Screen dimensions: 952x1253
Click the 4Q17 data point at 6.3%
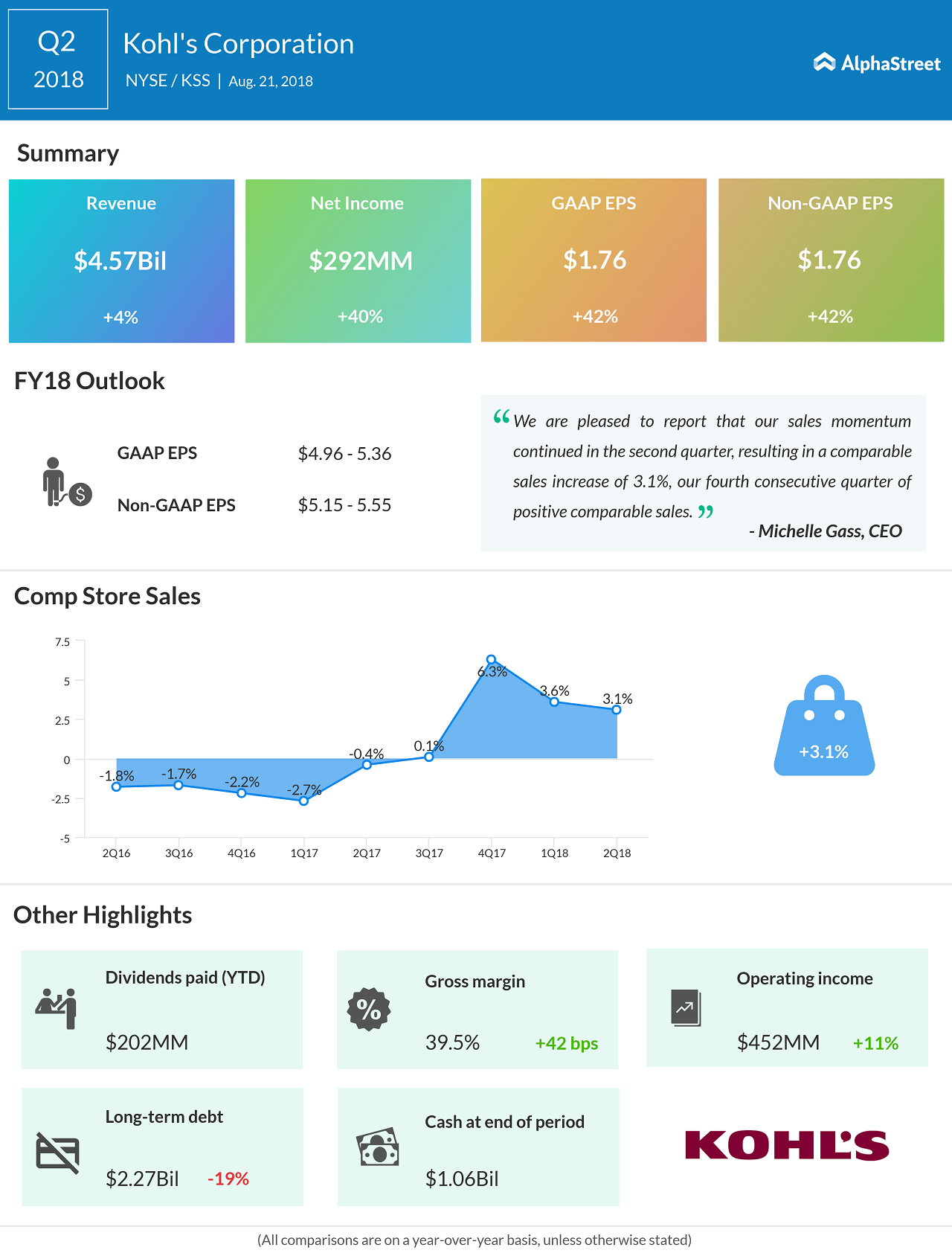tap(491, 660)
